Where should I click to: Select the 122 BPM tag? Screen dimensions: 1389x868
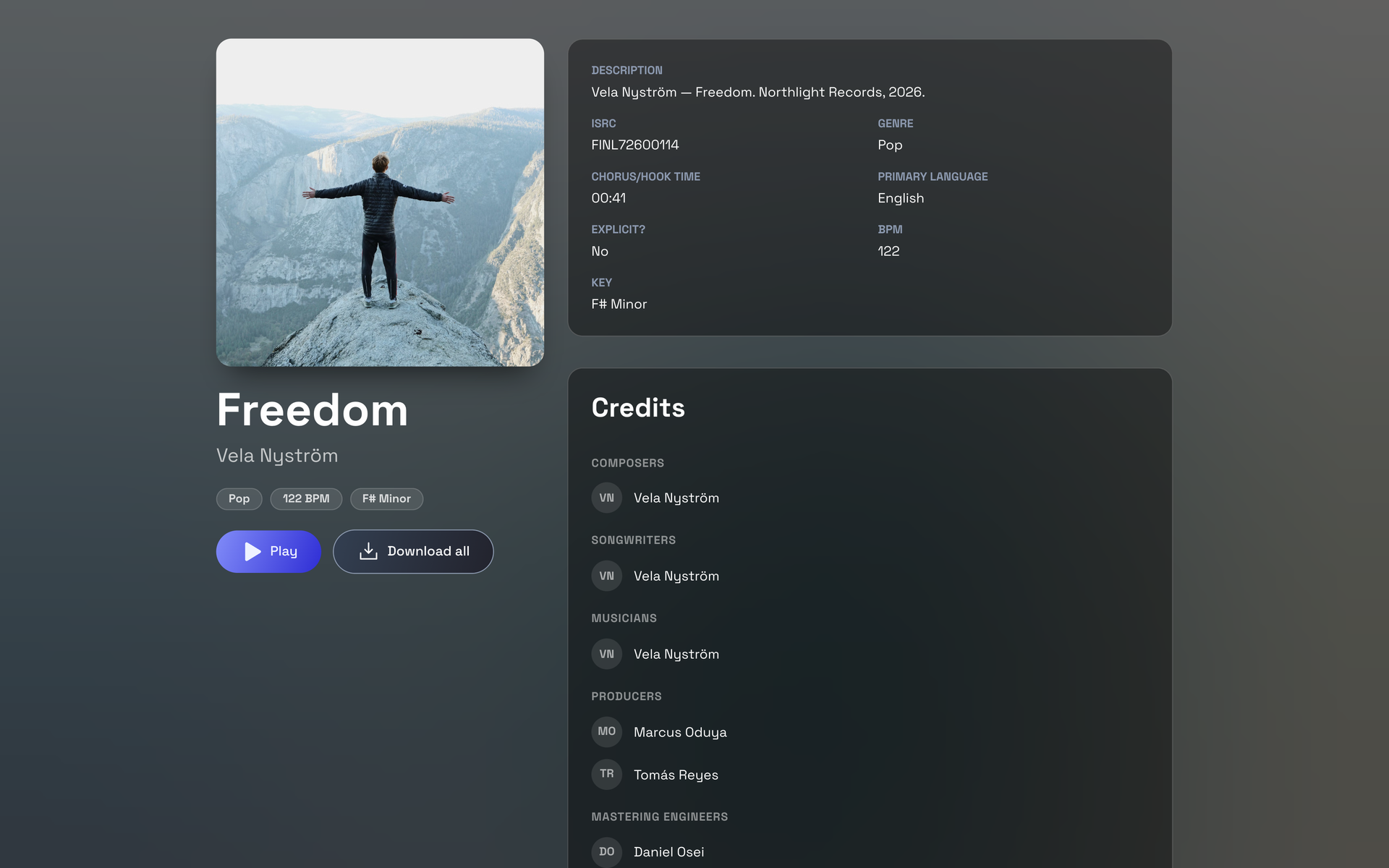click(x=306, y=499)
